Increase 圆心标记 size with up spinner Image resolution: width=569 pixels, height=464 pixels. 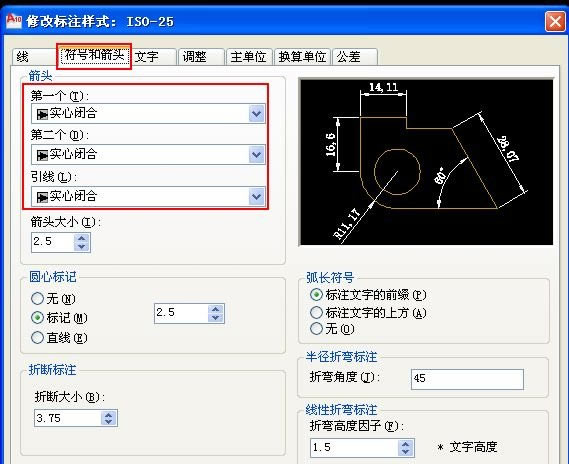coord(216,309)
